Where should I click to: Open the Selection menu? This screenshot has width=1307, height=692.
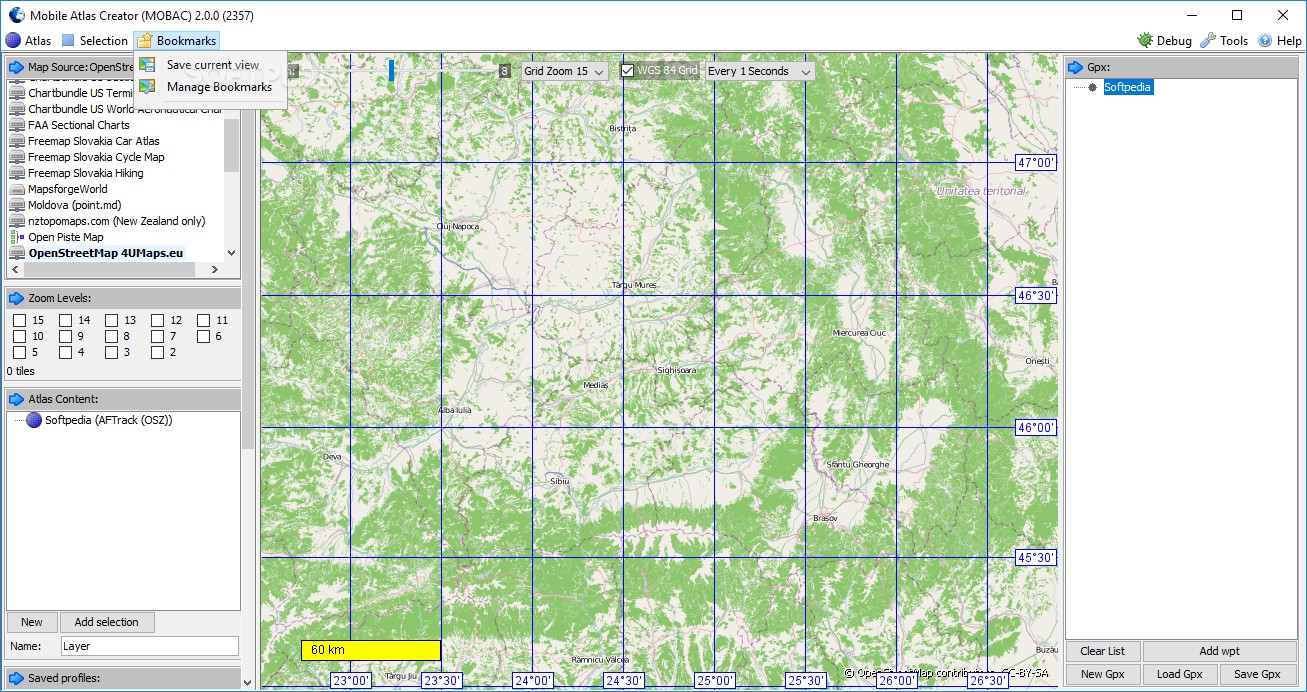(x=95, y=41)
